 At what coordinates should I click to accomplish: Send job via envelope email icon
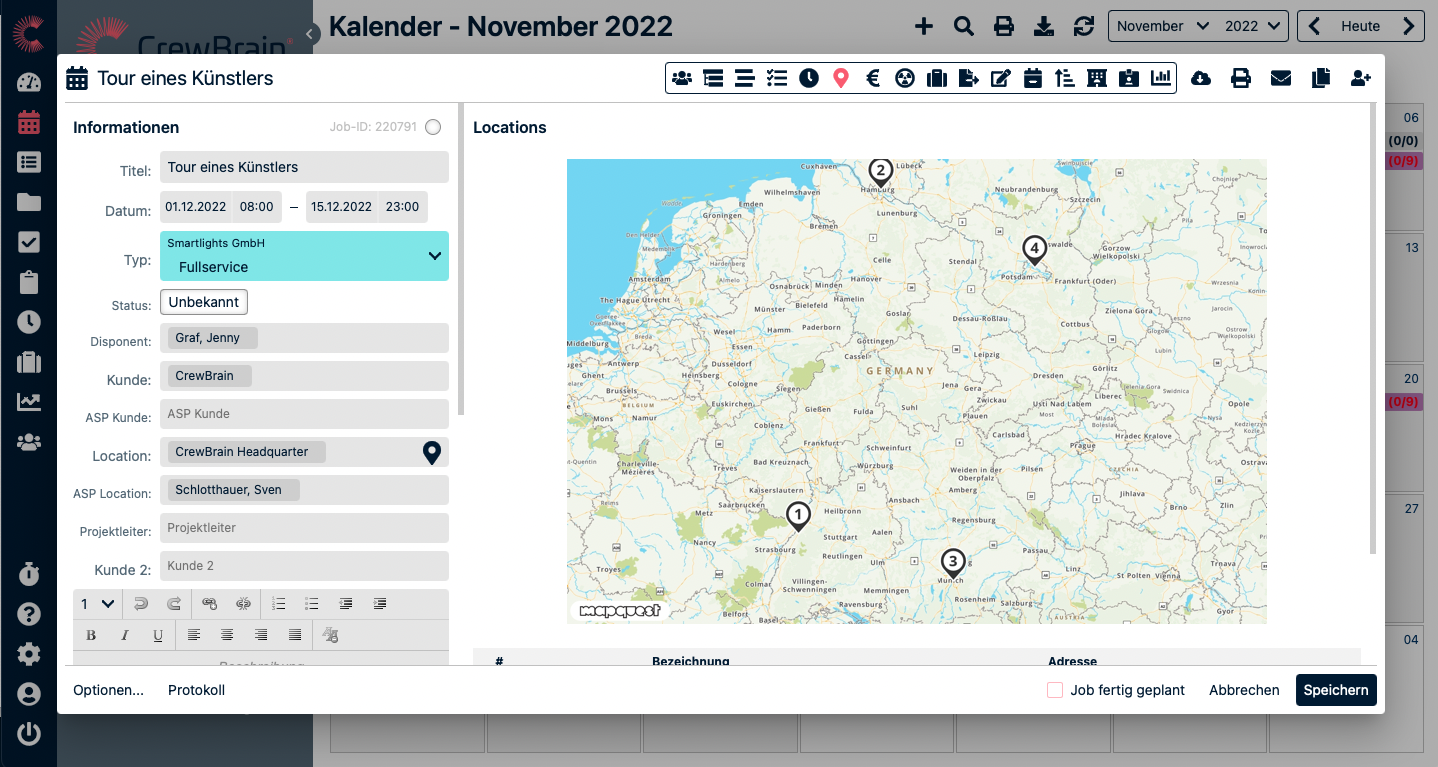[x=1281, y=78]
